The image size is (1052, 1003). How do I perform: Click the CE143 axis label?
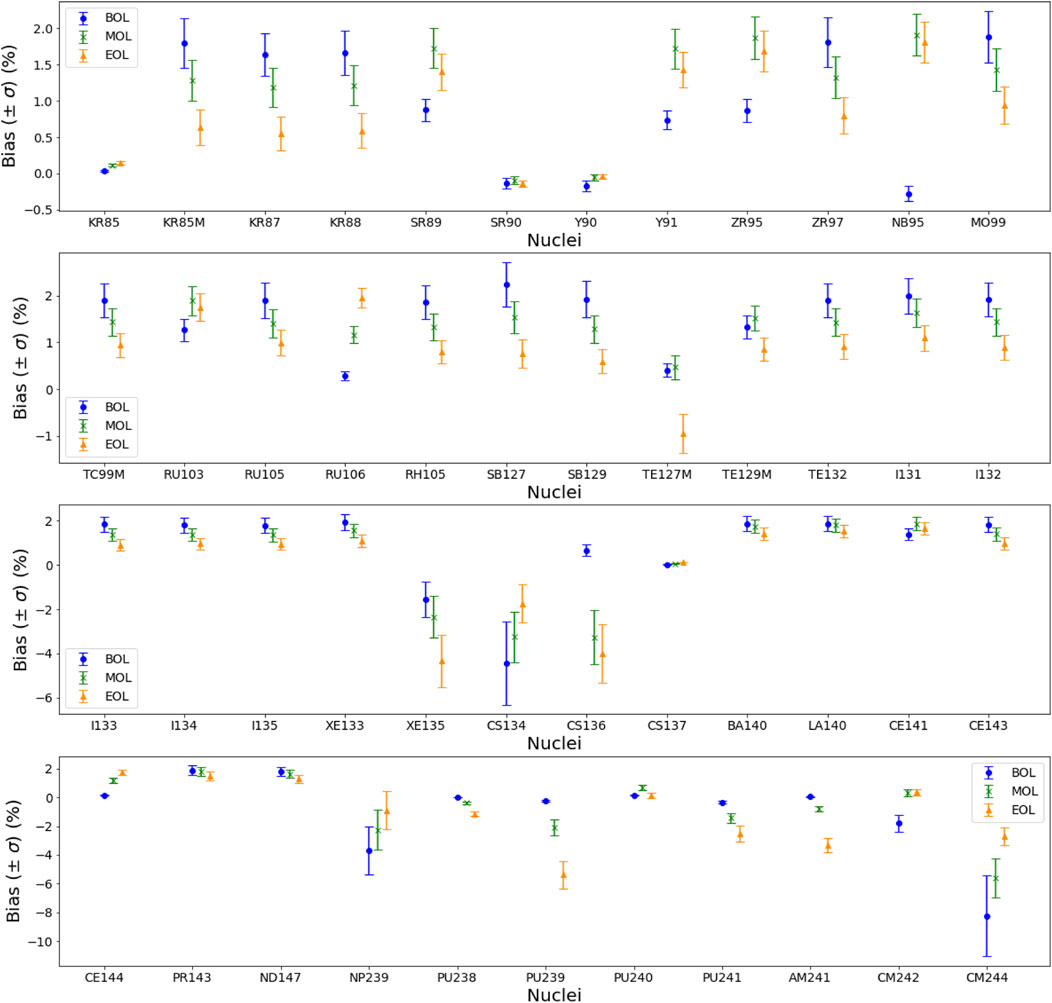[x=988, y=726]
